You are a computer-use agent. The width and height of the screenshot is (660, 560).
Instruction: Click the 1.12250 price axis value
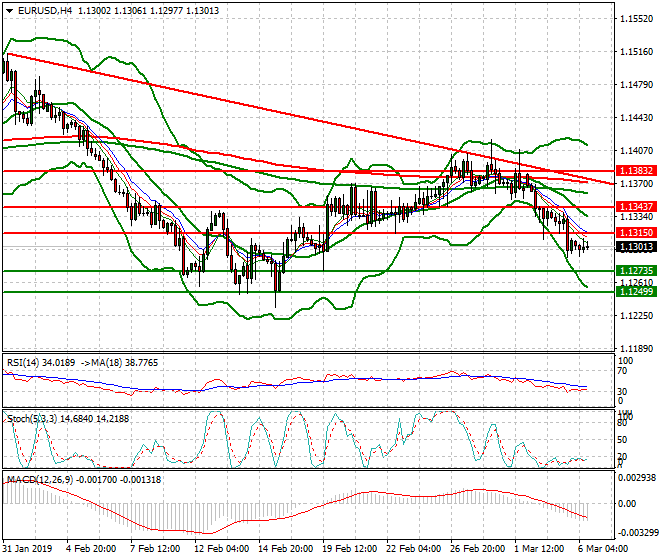pos(637,316)
